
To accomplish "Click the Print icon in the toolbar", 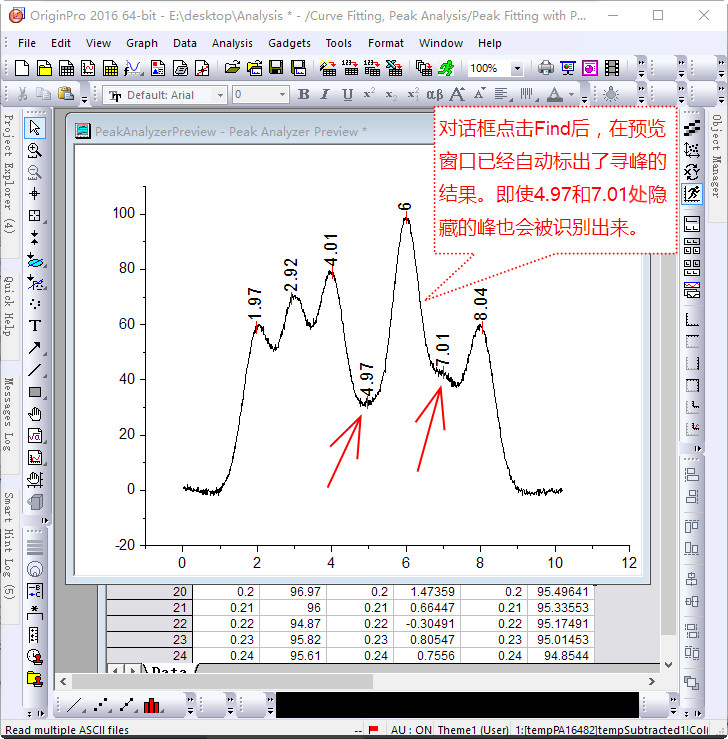I will click(546, 68).
